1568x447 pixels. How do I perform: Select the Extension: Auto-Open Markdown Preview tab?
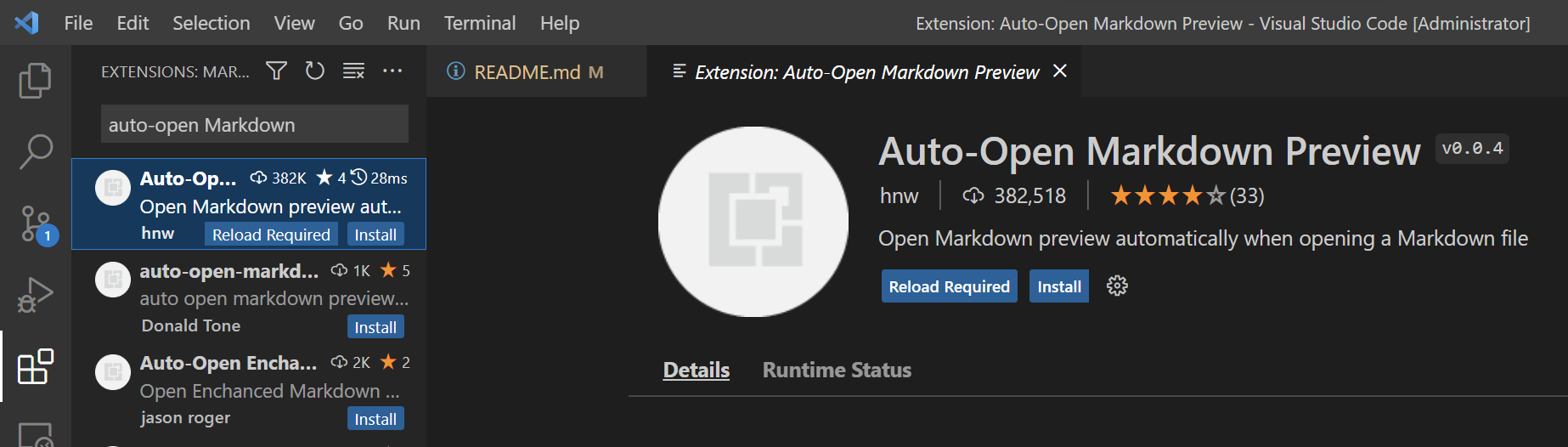(865, 71)
